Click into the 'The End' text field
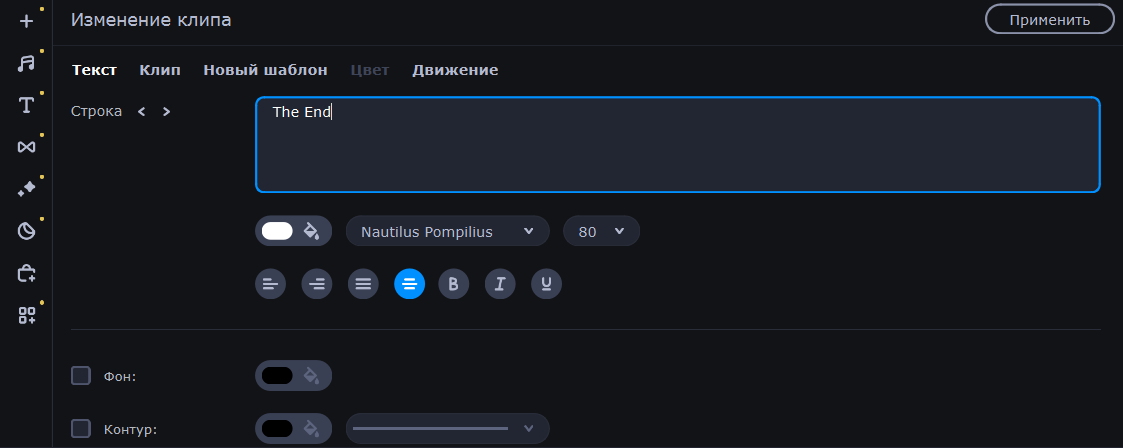Viewport: 1123px width, 448px height. click(677, 145)
